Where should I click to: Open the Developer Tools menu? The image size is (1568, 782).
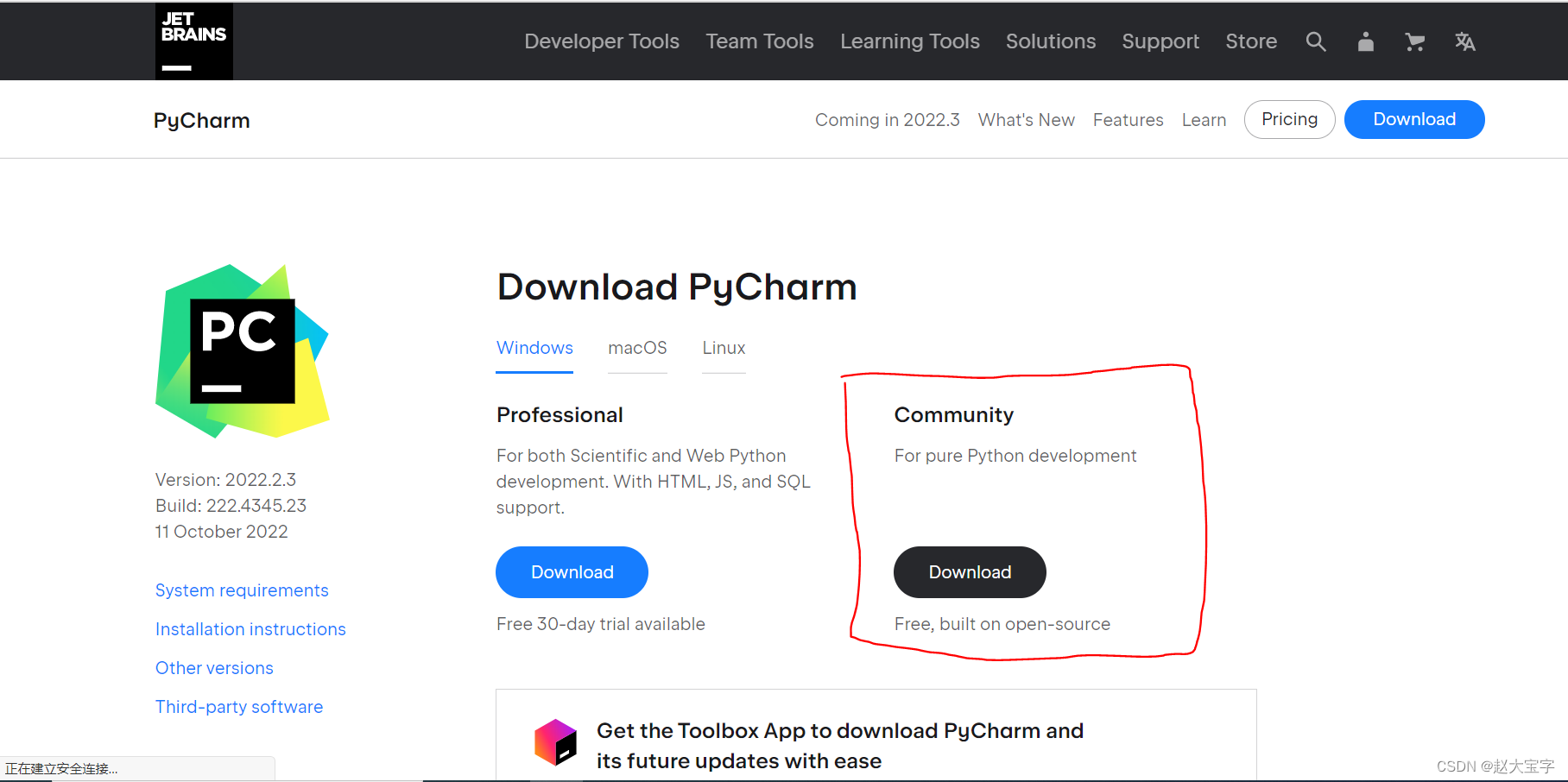pos(601,41)
